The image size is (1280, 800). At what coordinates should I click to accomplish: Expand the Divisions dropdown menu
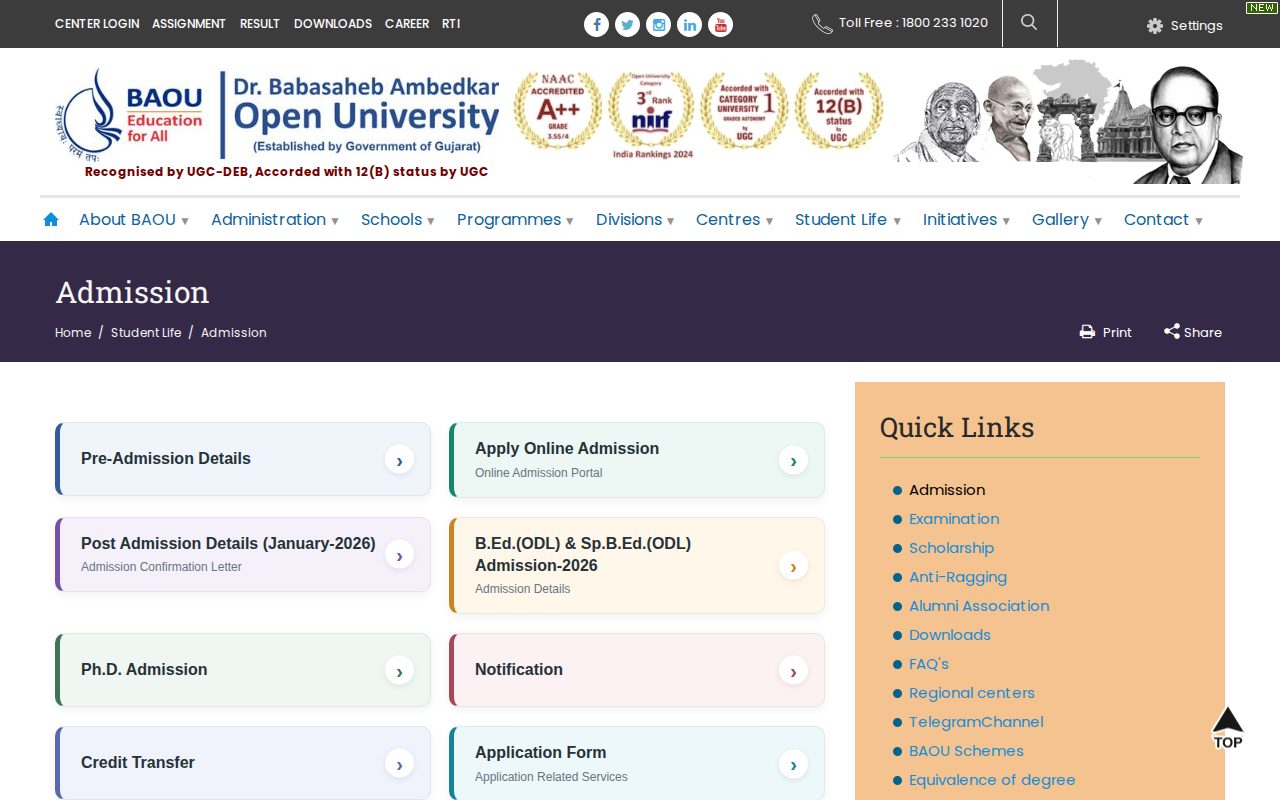(x=635, y=219)
